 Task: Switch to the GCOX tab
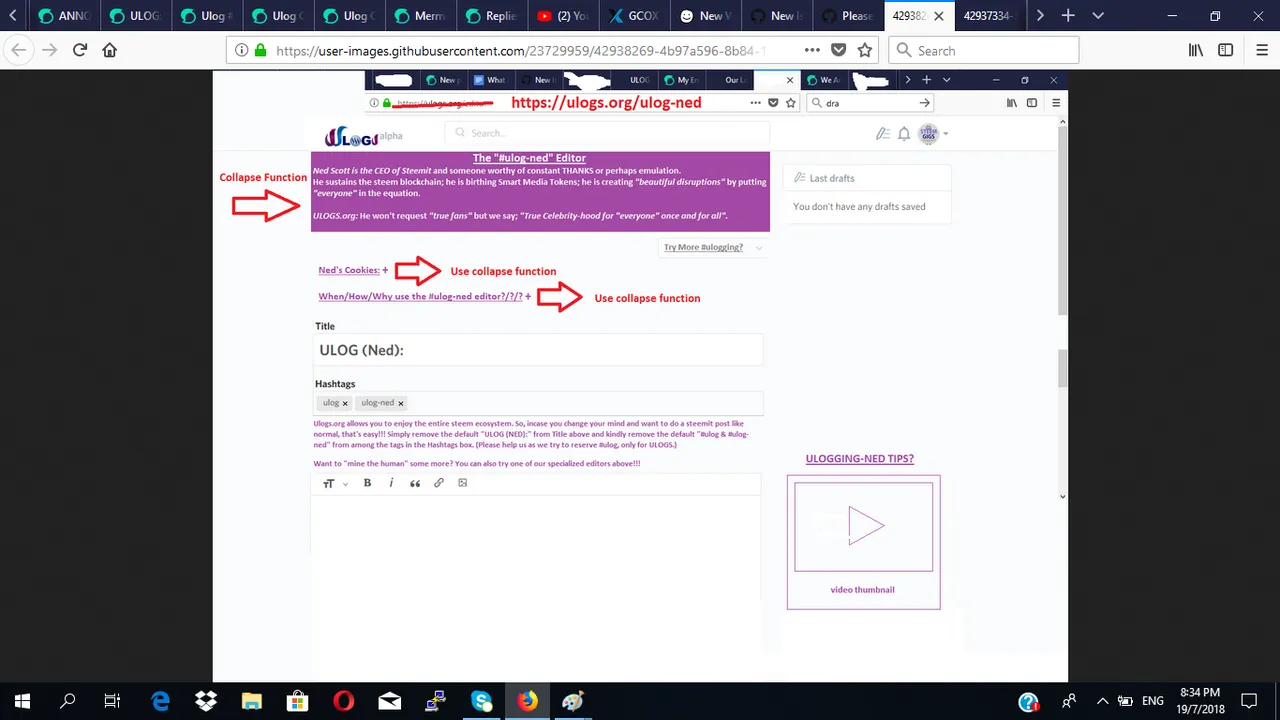633,16
